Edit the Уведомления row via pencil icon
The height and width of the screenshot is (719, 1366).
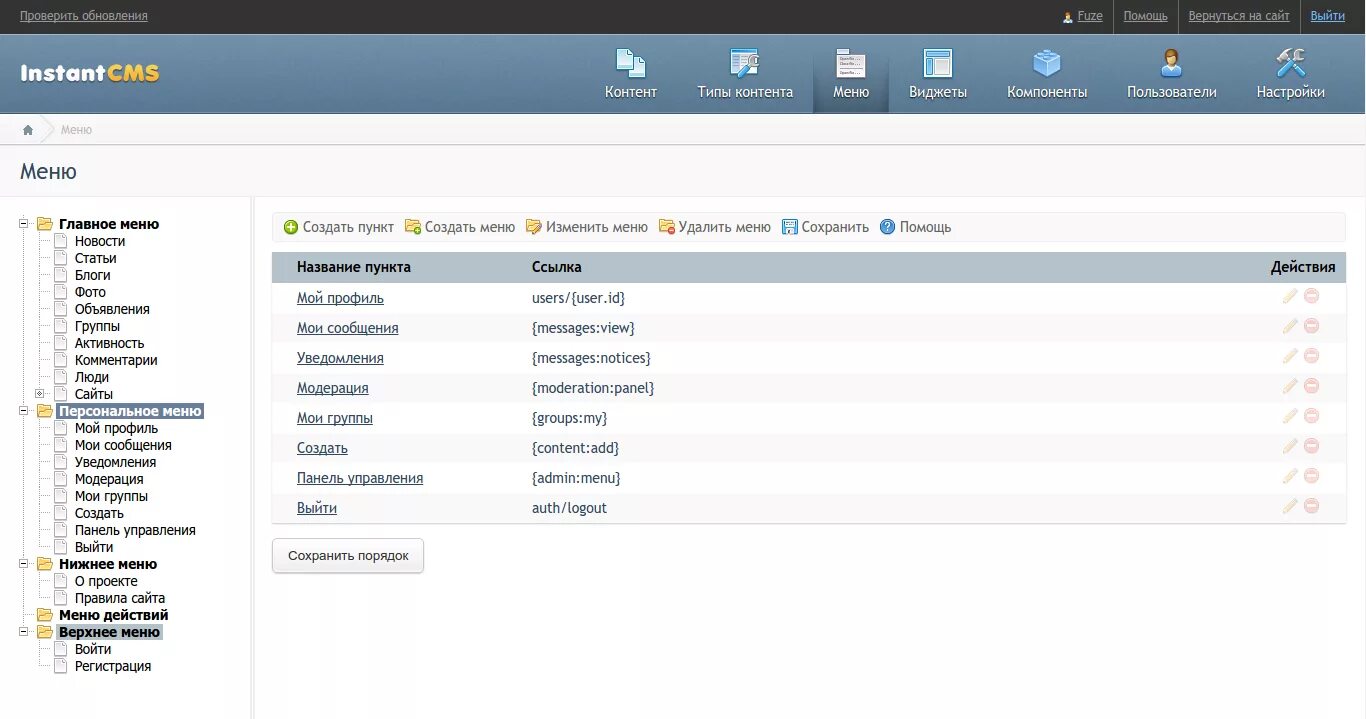(x=1290, y=356)
